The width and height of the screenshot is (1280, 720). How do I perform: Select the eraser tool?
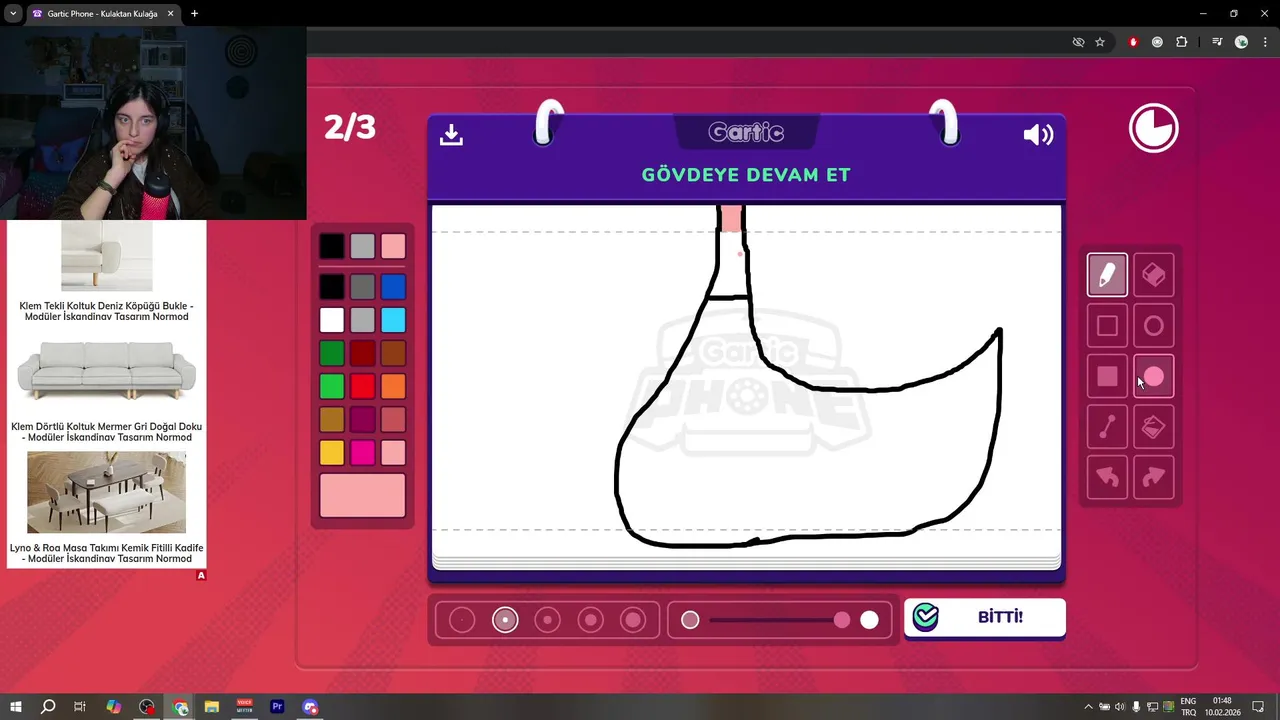[1154, 275]
